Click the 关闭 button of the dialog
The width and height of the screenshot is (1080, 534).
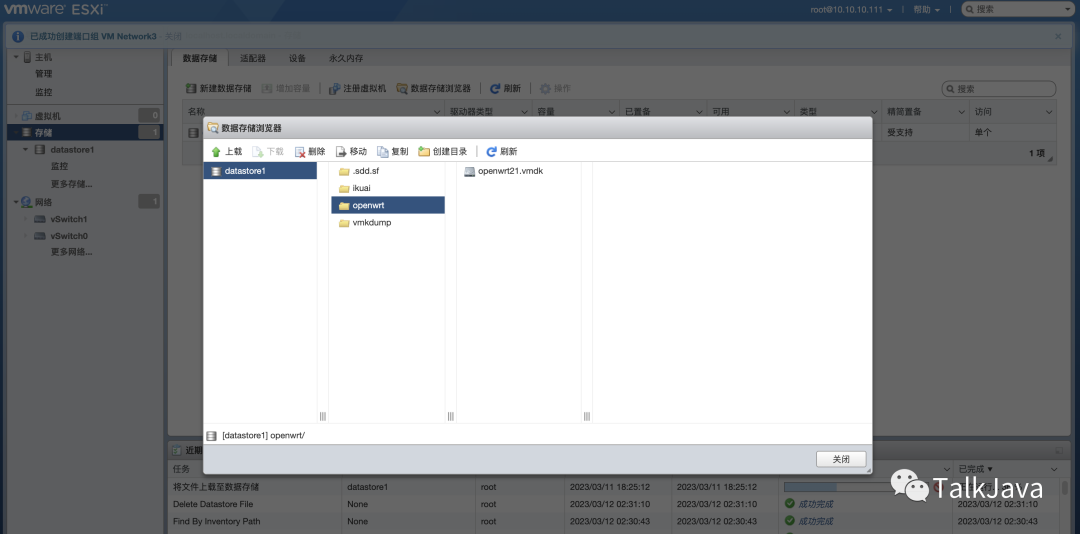(841, 460)
